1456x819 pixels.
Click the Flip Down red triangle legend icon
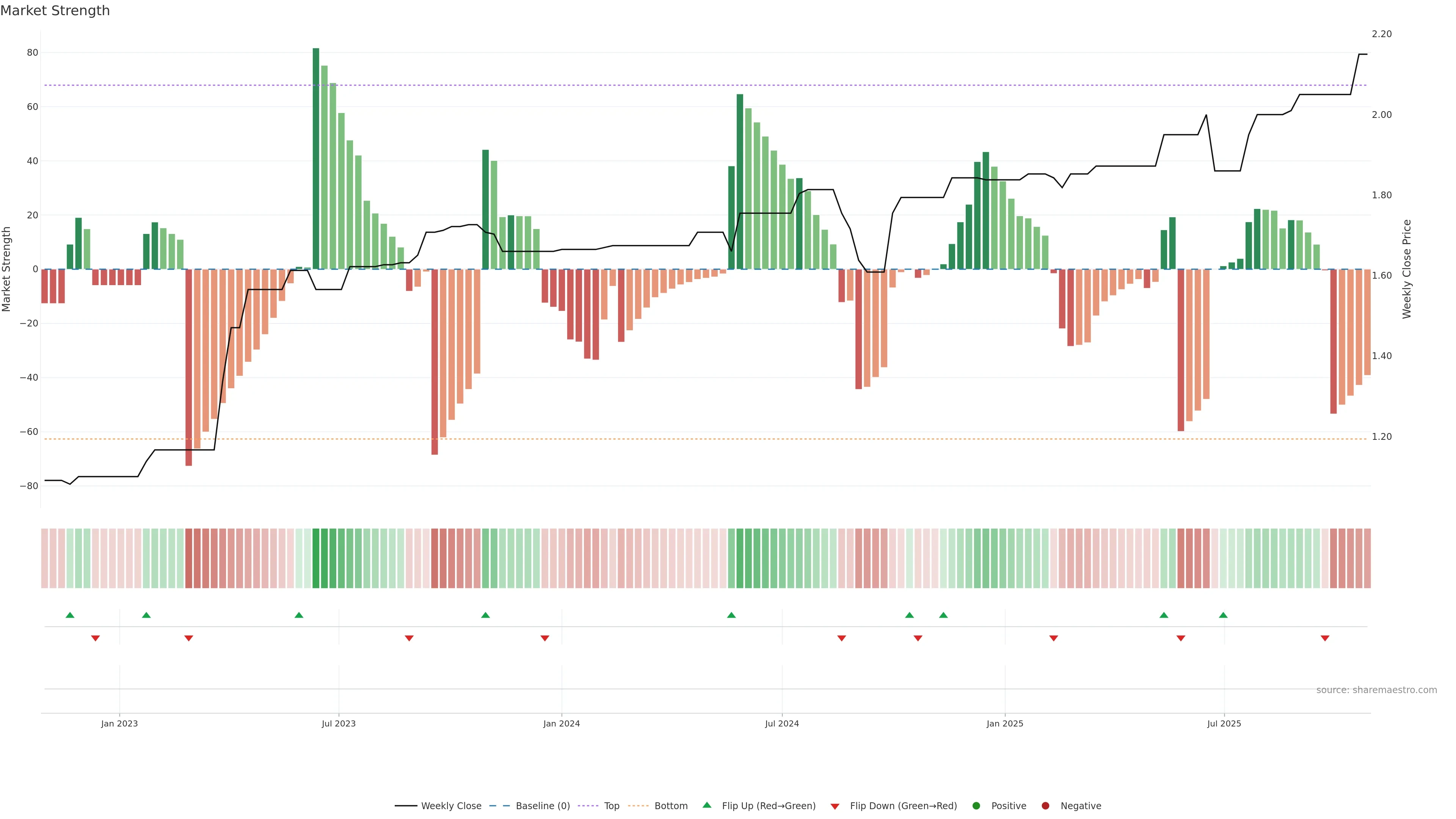[x=835, y=806]
